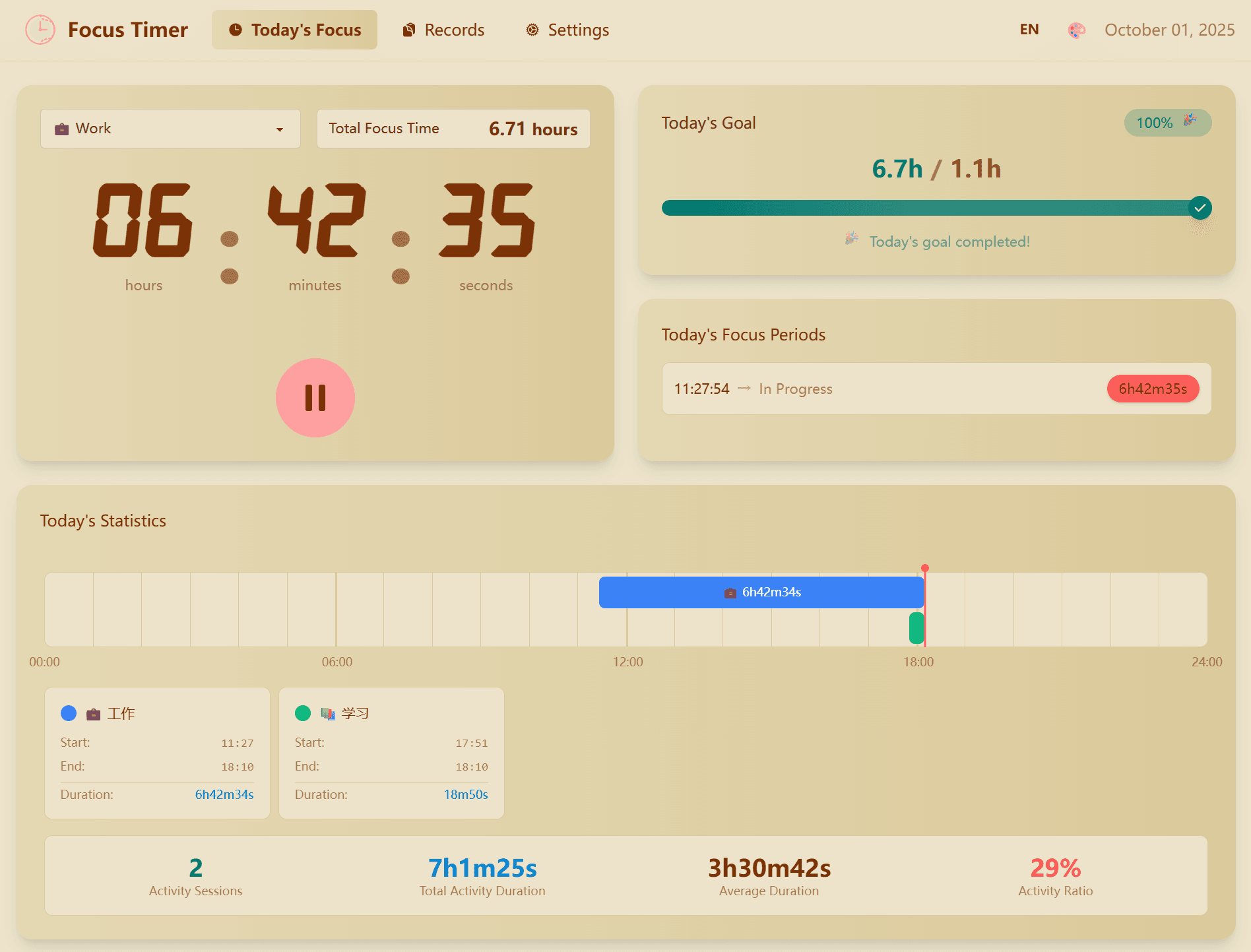
Task: Pause the running focus timer
Action: 315,398
